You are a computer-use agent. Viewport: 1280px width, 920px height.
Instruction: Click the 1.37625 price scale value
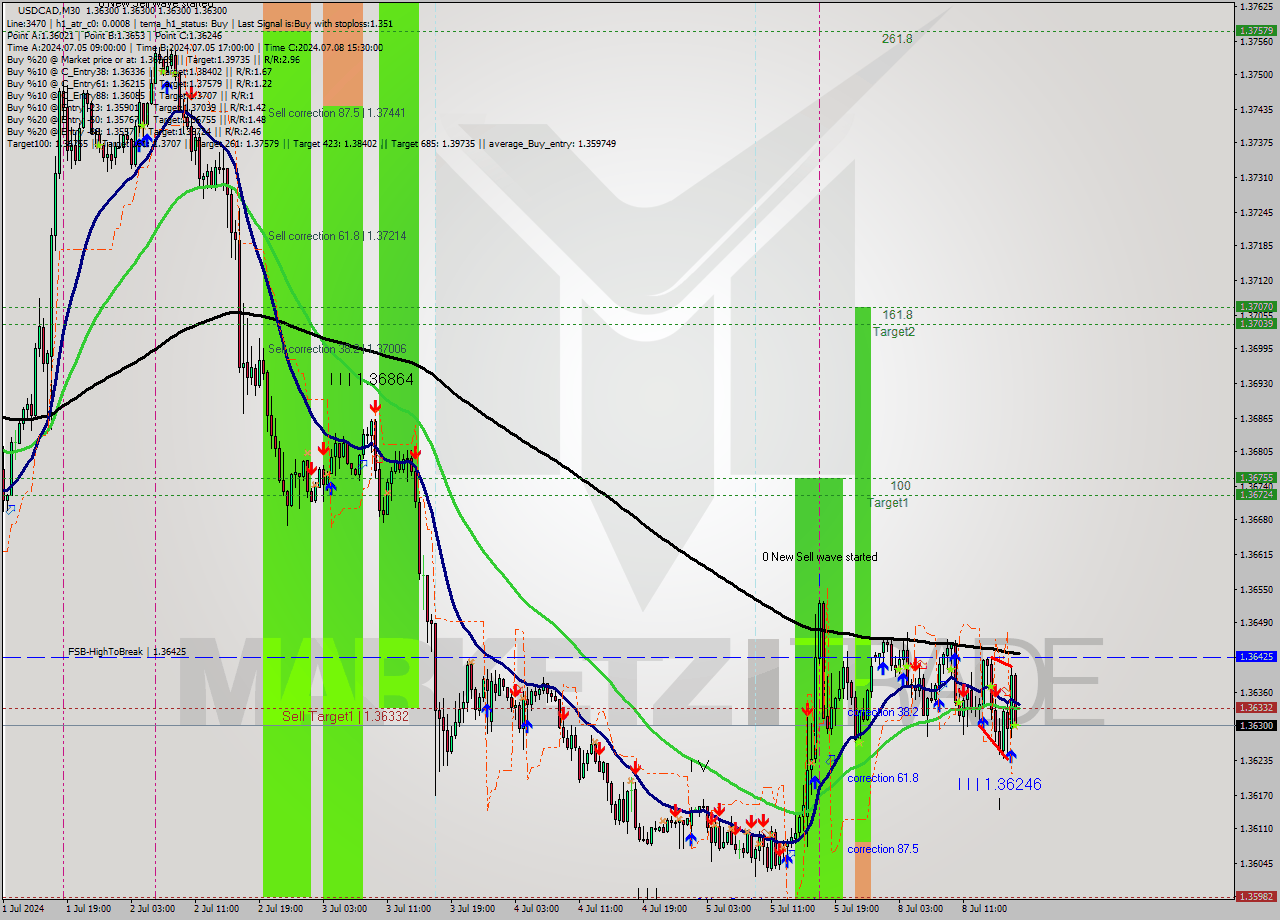(1256, 6)
